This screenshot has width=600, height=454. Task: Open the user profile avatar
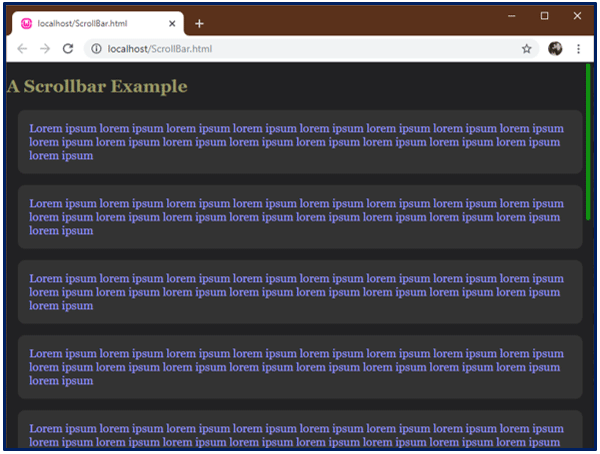coord(555,49)
